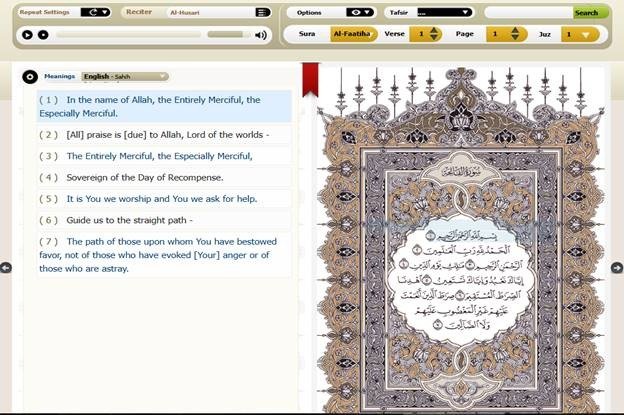This screenshot has width=624, height=415.
Task: Open the reciter list icon next to Al-Husari
Action: click(x=262, y=12)
